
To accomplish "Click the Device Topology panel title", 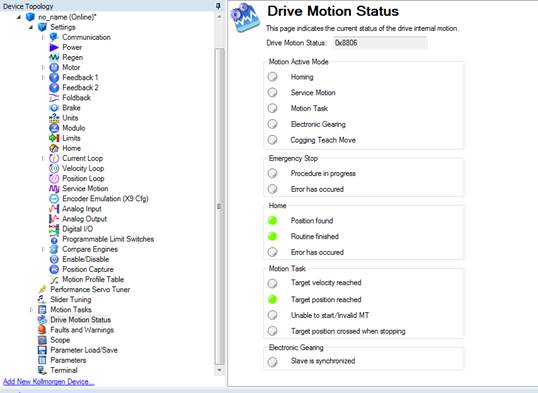I will point(28,6).
